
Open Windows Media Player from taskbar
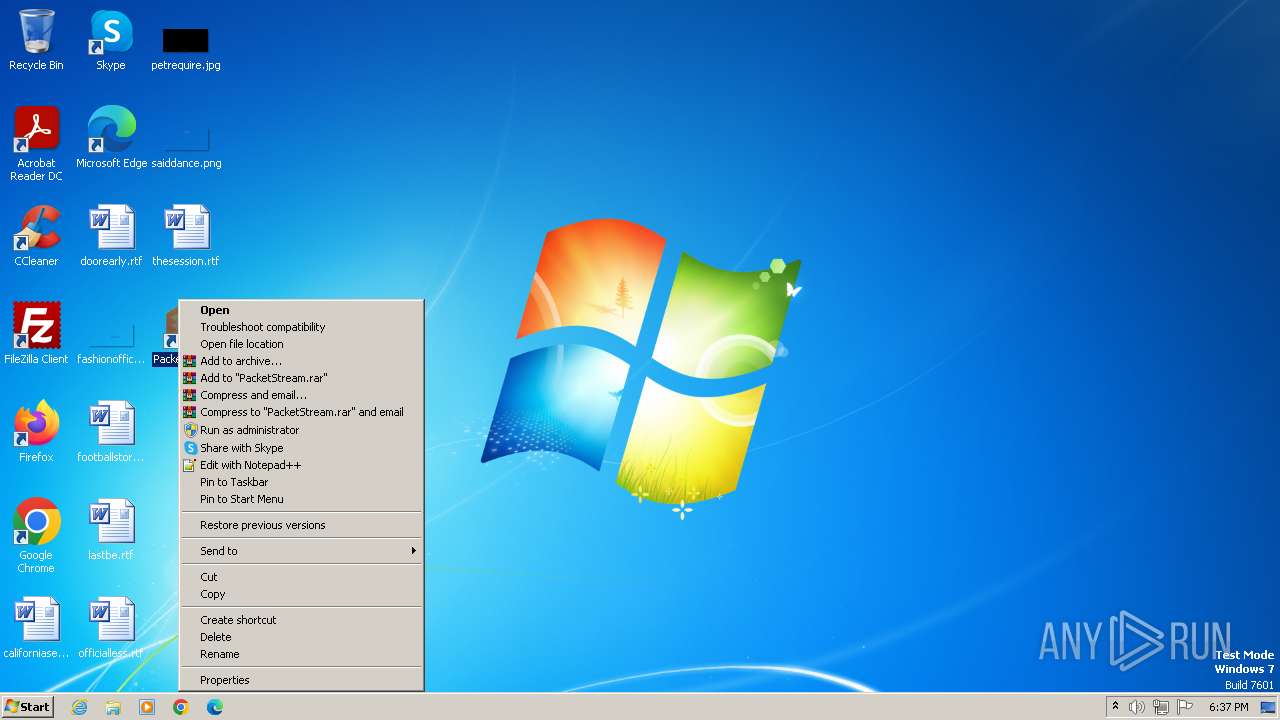[147, 707]
